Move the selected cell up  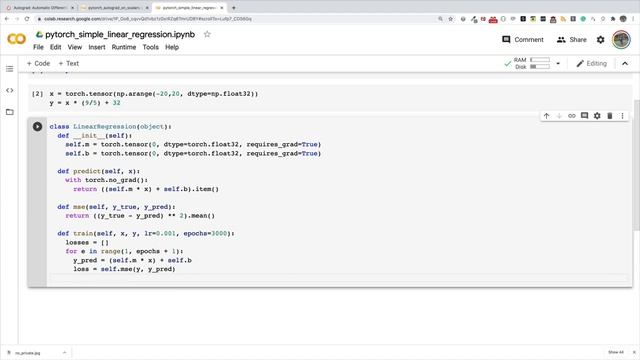click(x=547, y=116)
